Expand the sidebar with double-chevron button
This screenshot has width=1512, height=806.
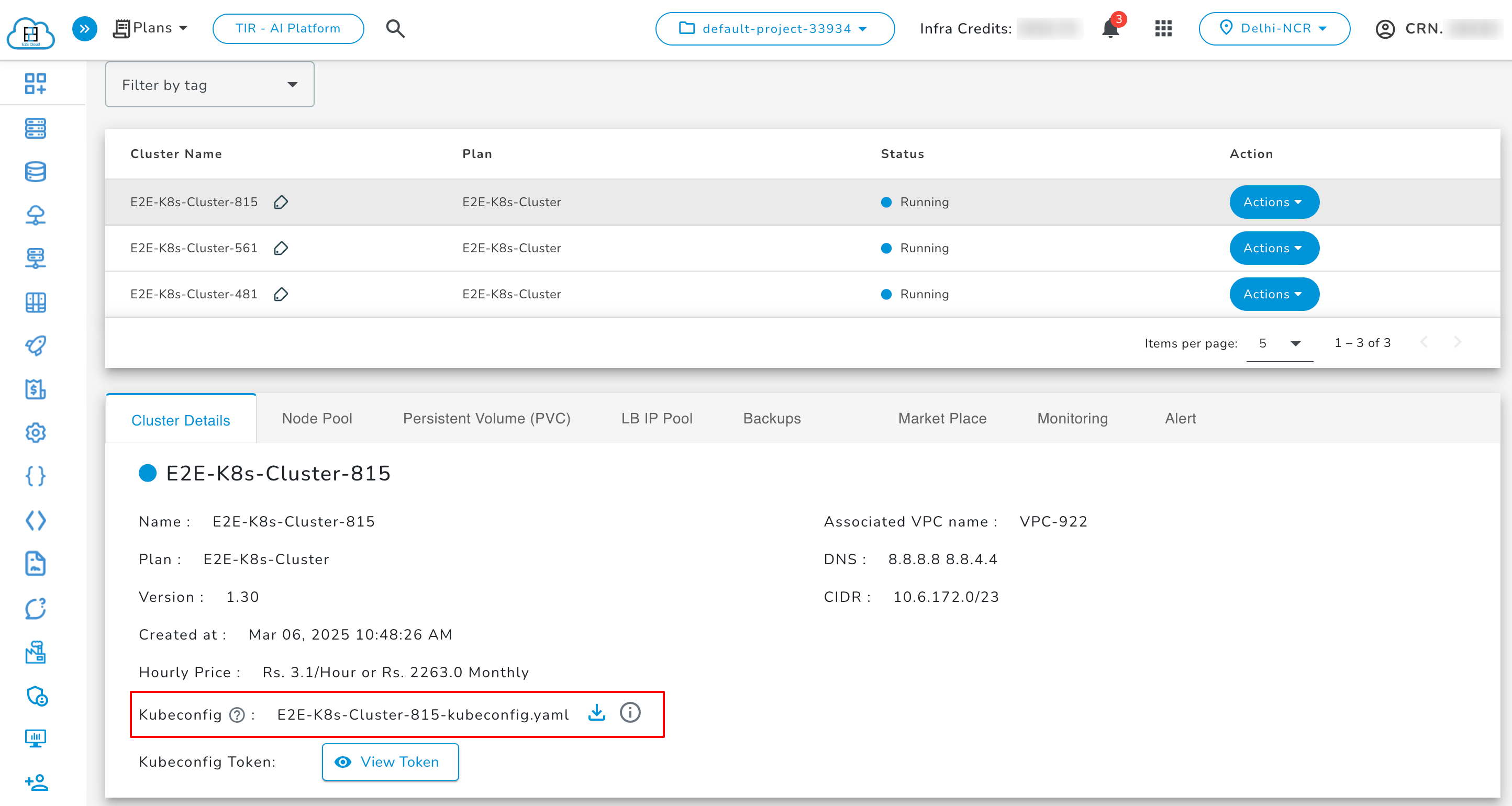click(x=84, y=28)
